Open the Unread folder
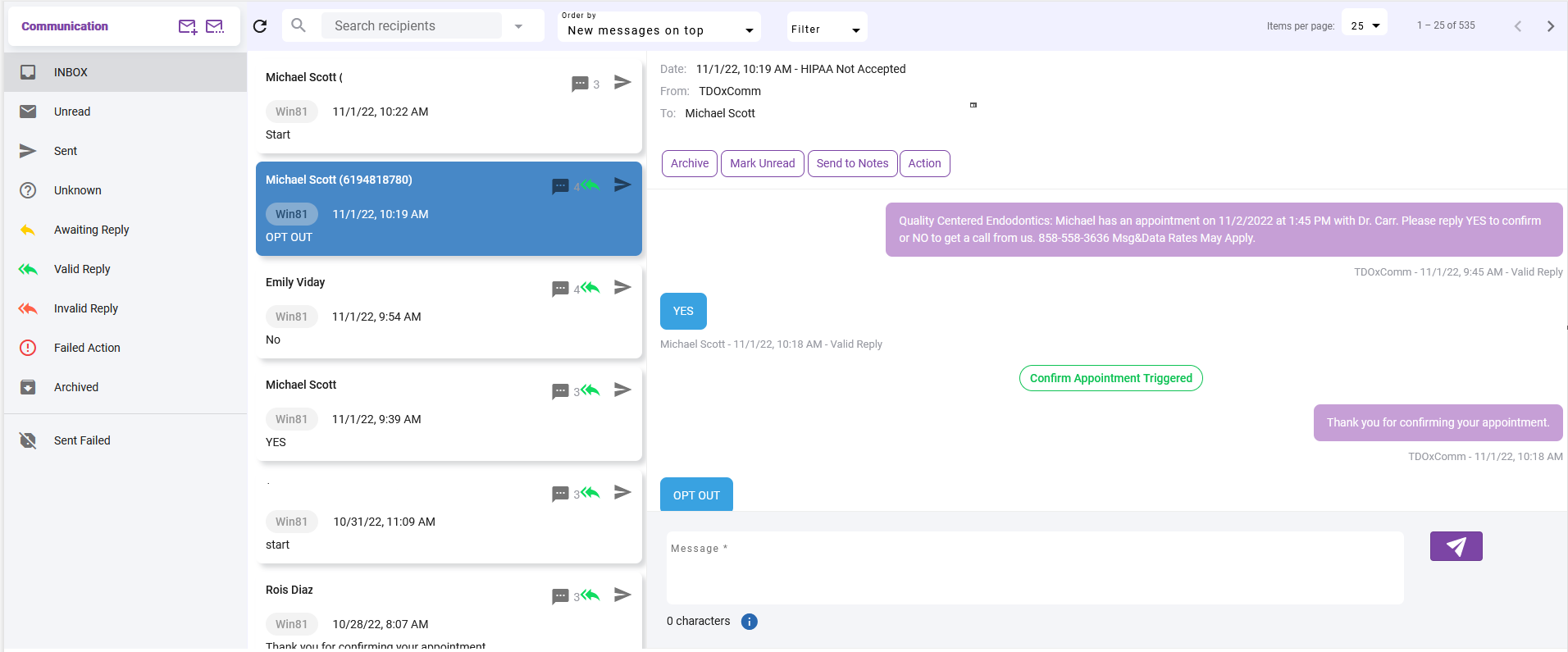 [72, 112]
